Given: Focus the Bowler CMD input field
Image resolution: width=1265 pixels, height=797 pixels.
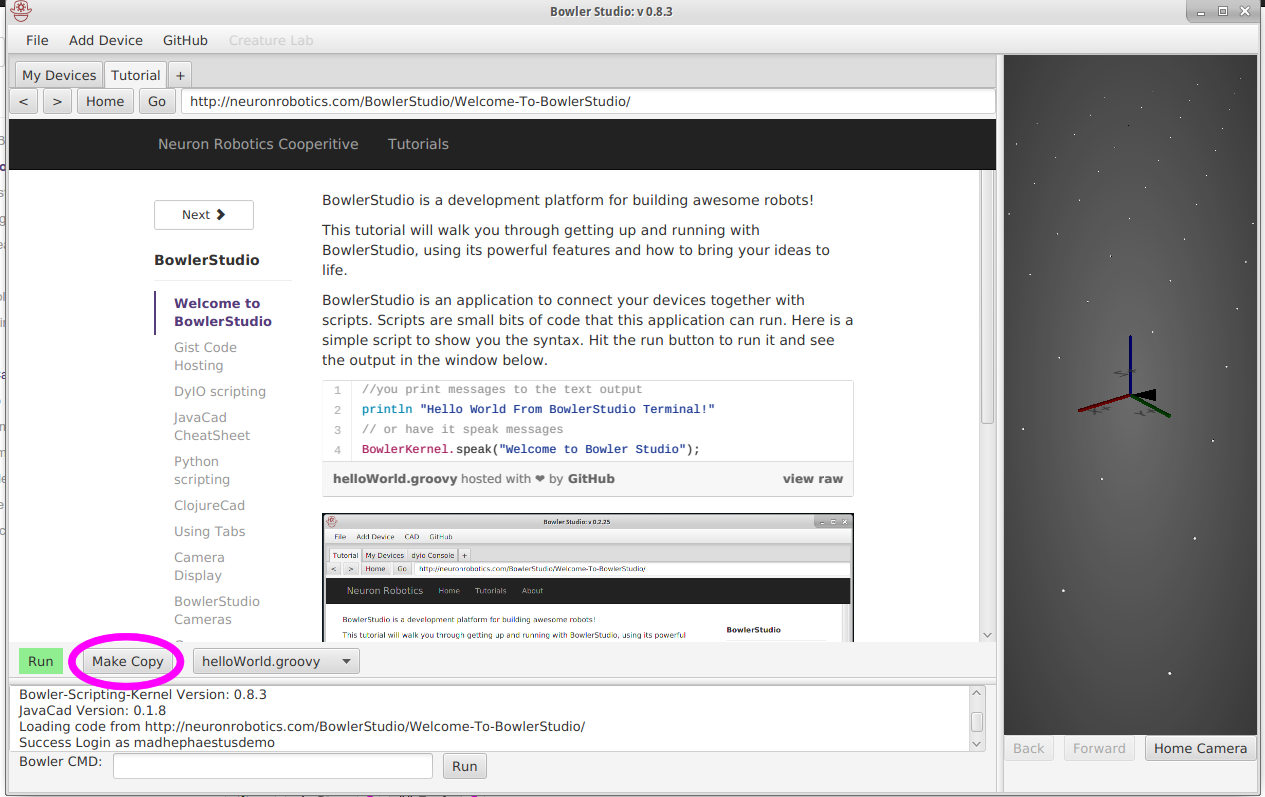Looking at the screenshot, I should tap(273, 766).
